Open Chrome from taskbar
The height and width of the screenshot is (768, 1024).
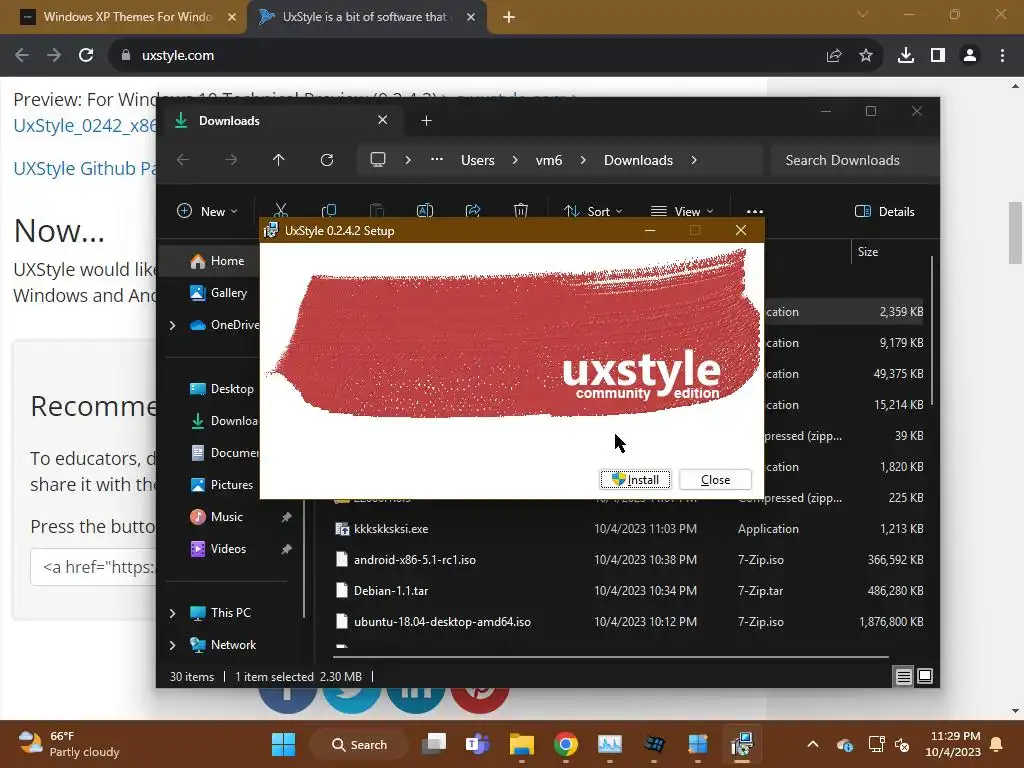point(566,744)
